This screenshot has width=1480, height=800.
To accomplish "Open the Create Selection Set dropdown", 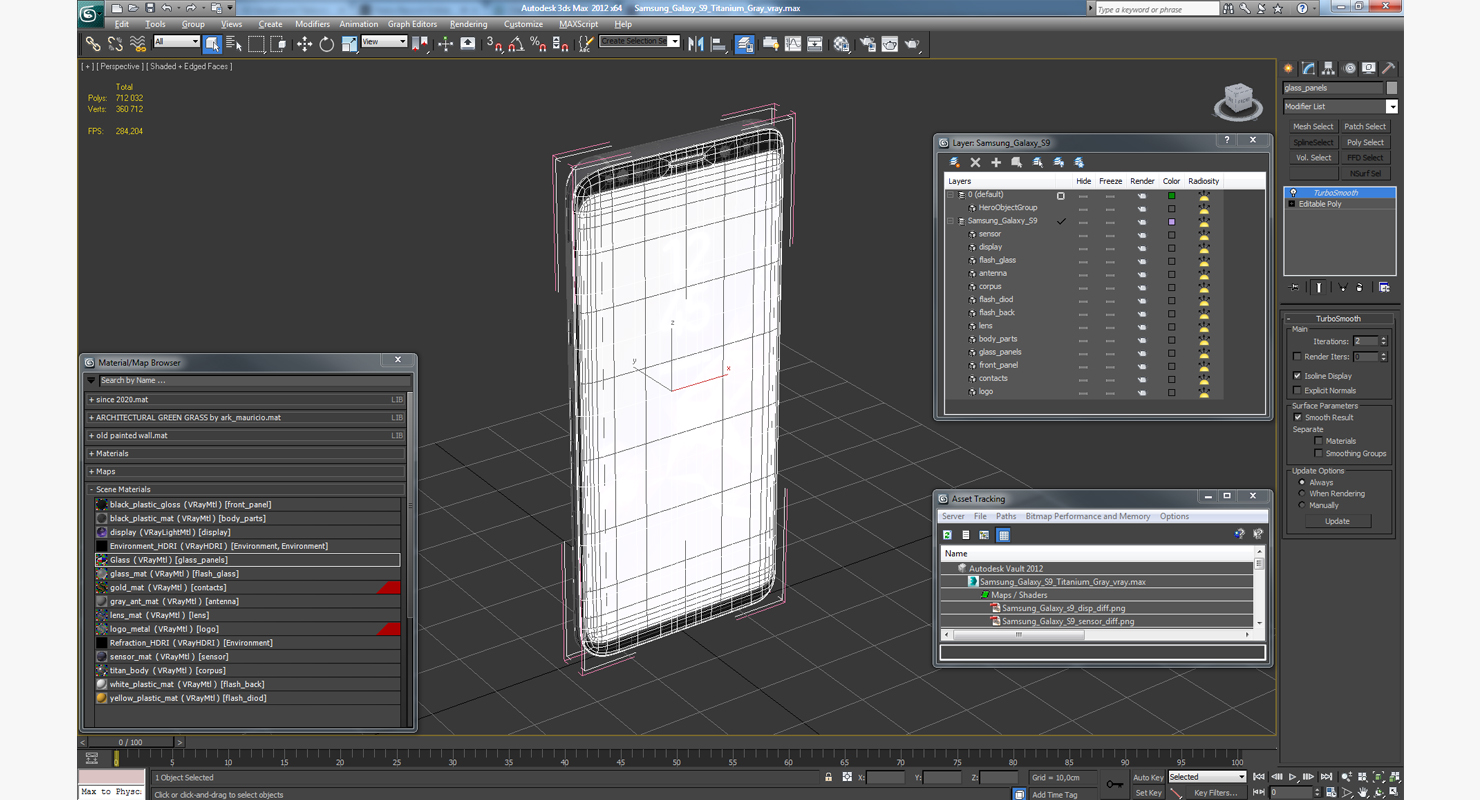I will click(640, 41).
